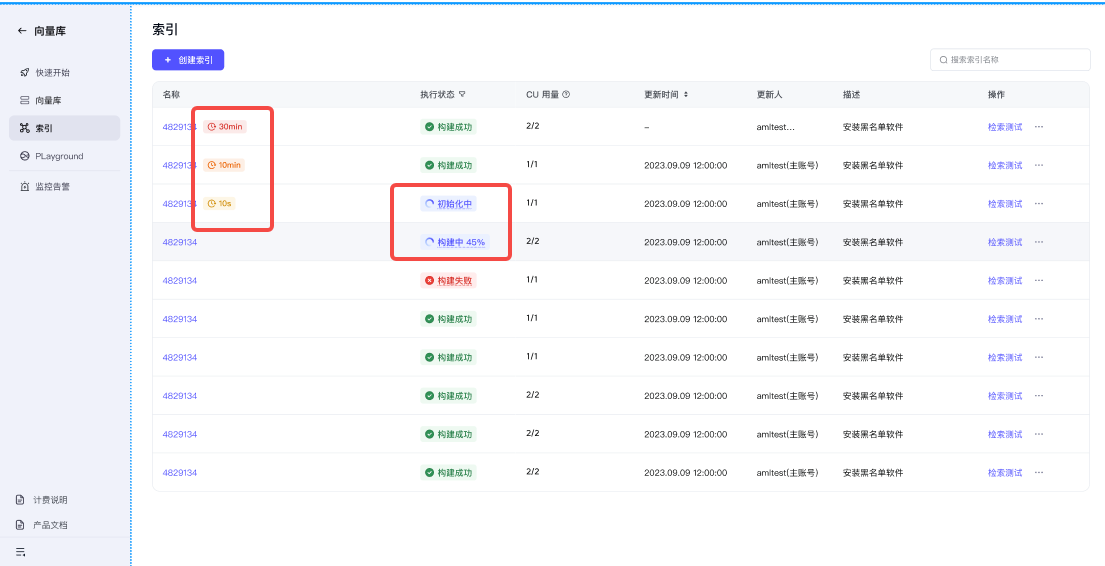The height and width of the screenshot is (566, 1105).
Task: Collapse the sidebar using the bottom menu icon
Action: pos(20,551)
